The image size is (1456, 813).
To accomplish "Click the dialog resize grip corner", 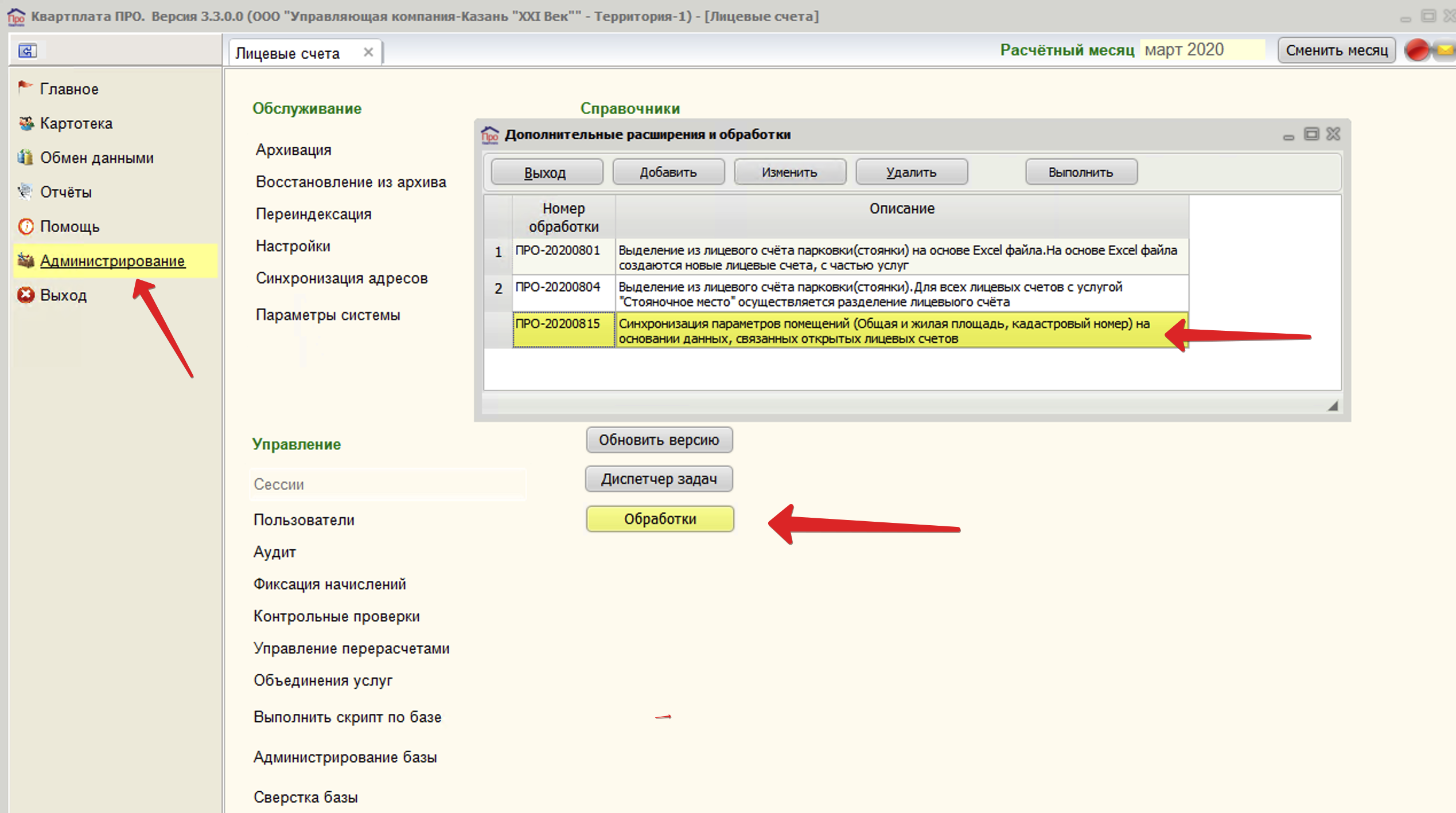I will coord(1333,406).
